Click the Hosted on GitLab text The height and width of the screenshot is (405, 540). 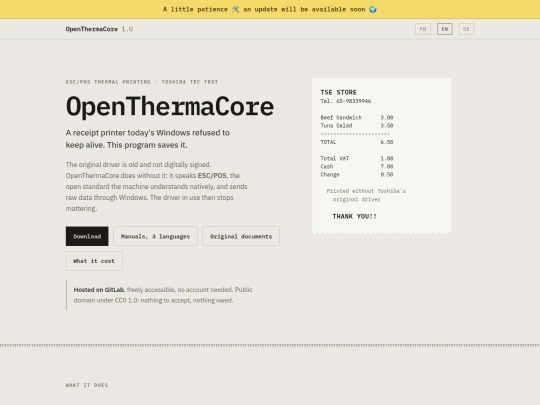98,290
